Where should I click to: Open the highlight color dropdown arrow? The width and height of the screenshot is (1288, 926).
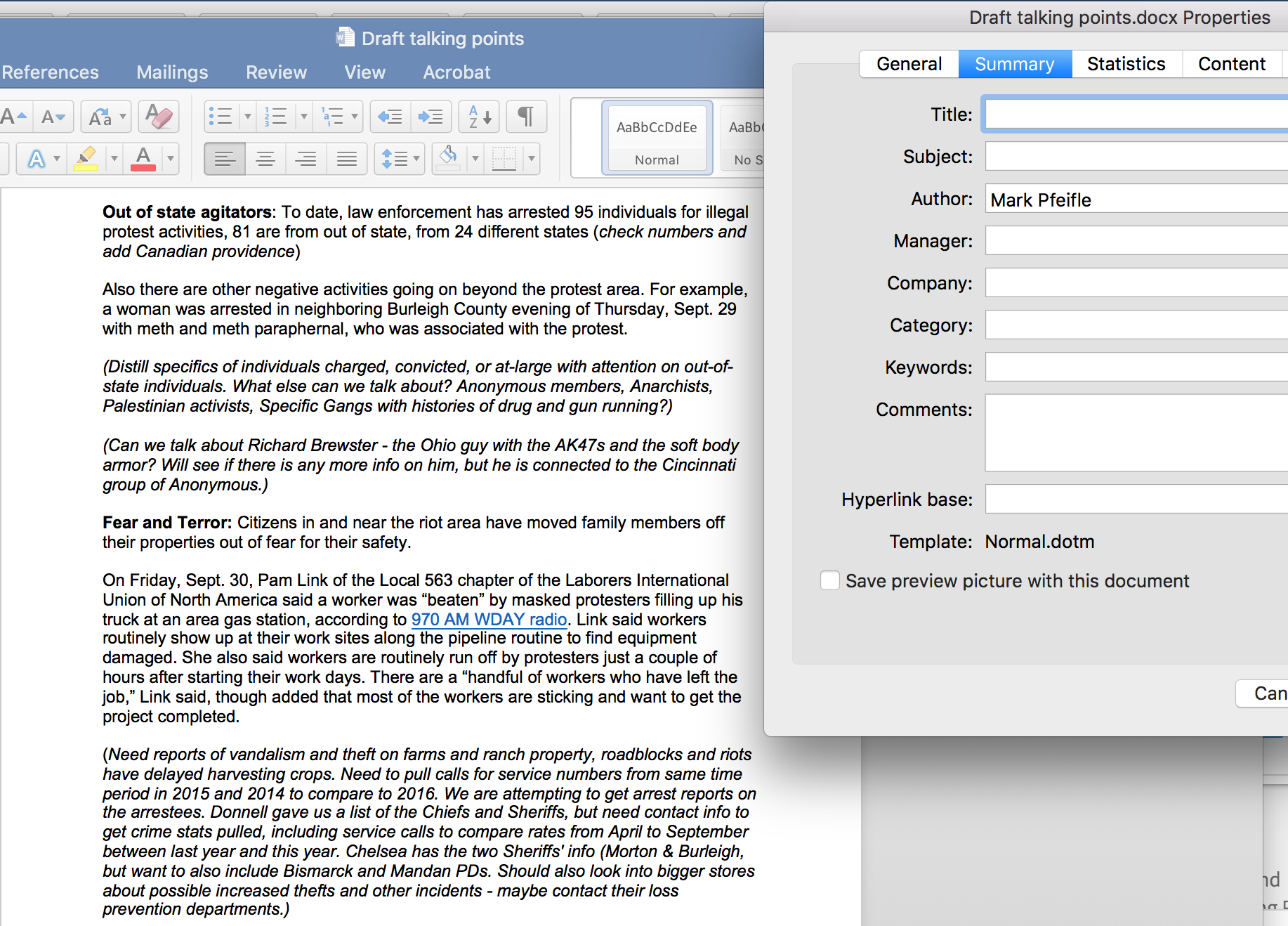click(114, 159)
